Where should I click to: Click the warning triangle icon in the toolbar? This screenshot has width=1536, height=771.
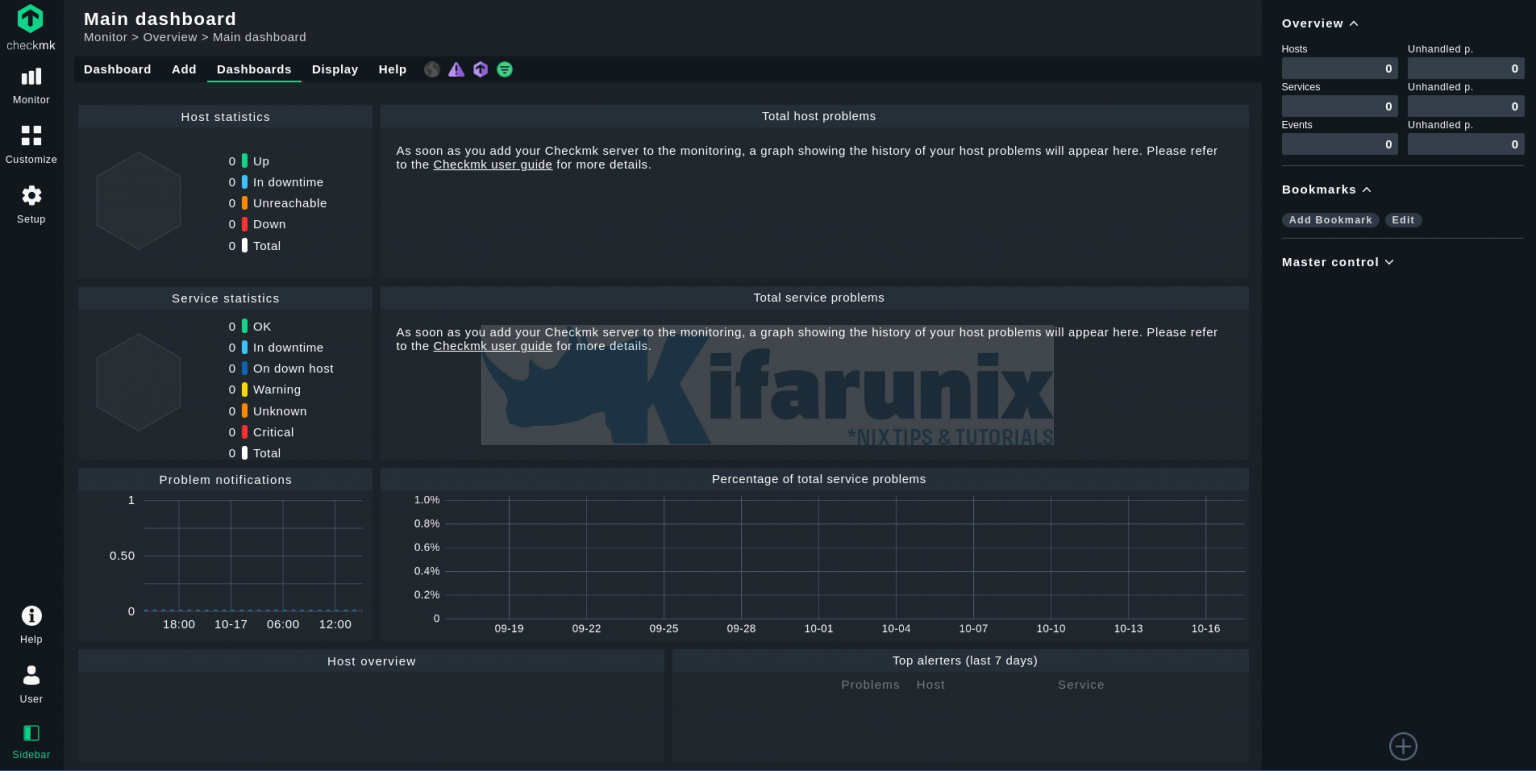(x=456, y=69)
